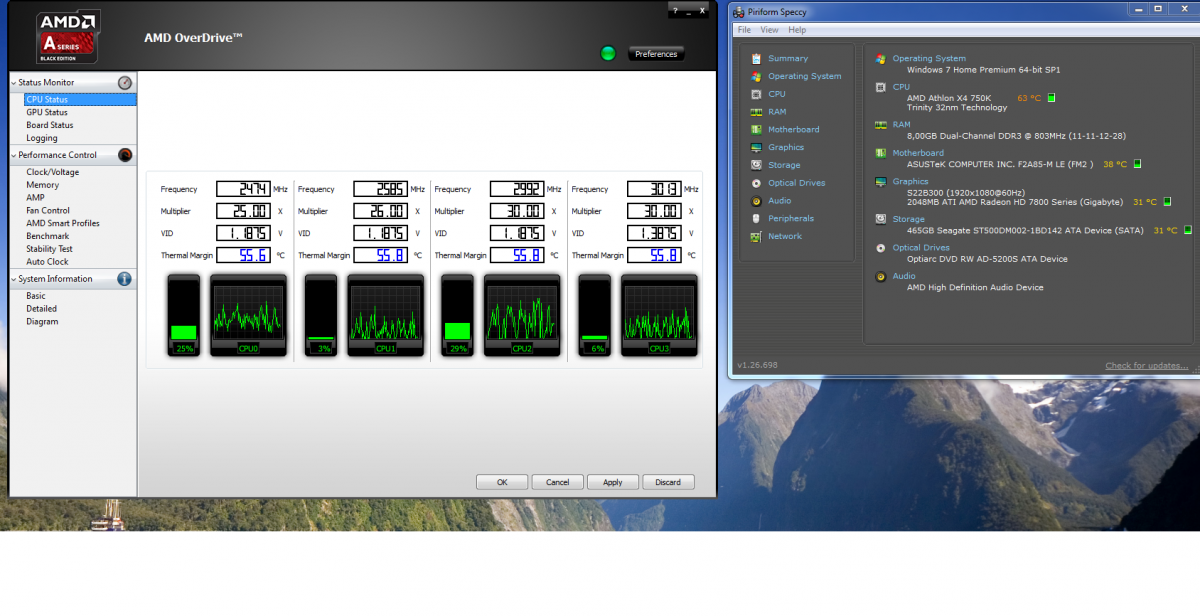Collapse the Performance Control section
This screenshot has height=616, width=1200.
tap(14, 155)
